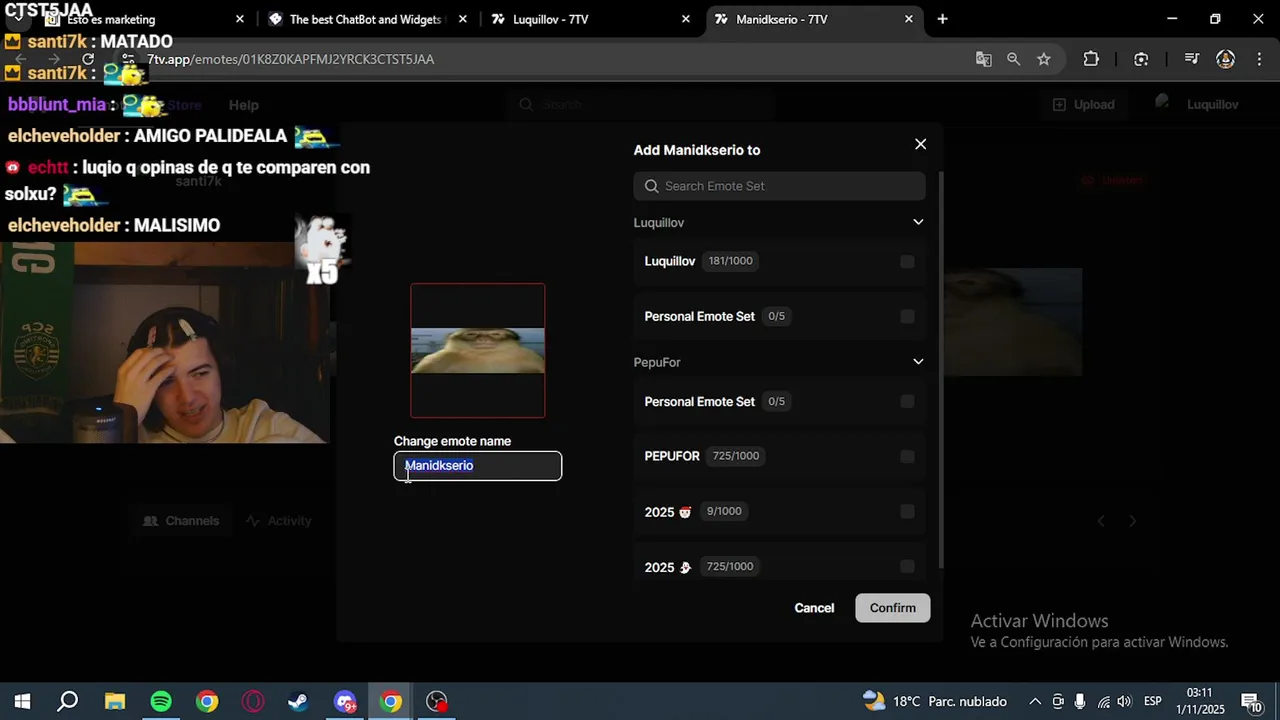Screen dimensions: 1280x720
Task: Confirm adding the emote
Action: (x=892, y=608)
